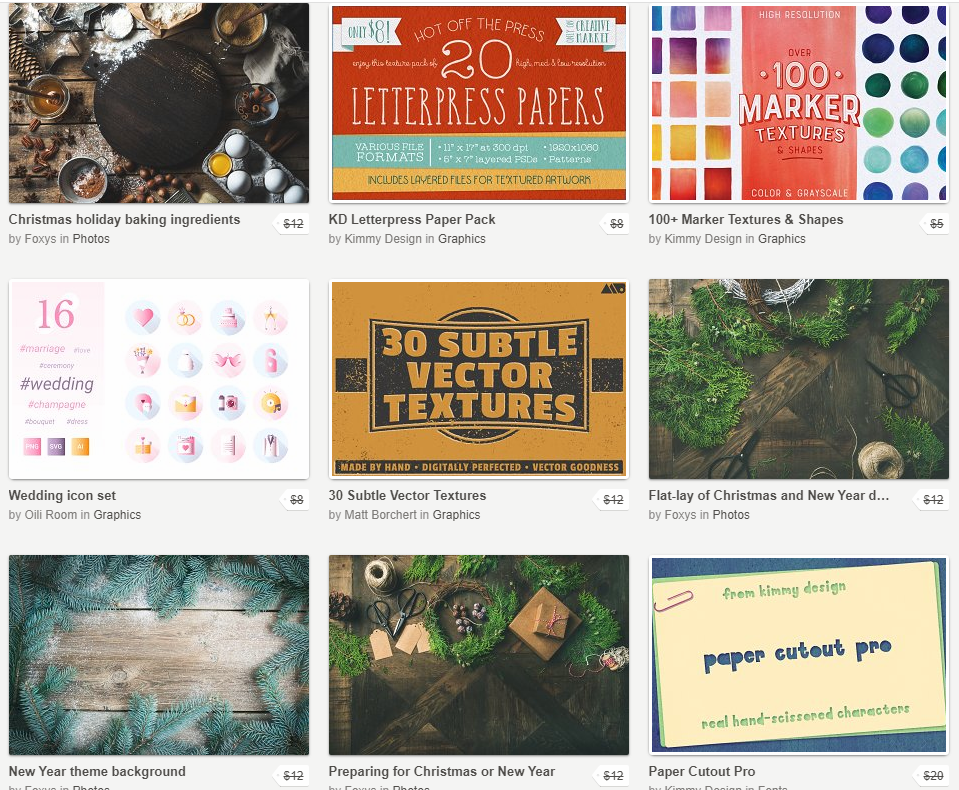The width and height of the screenshot is (959, 790).
Task: Open the Oili Room author link
Action: [51, 515]
